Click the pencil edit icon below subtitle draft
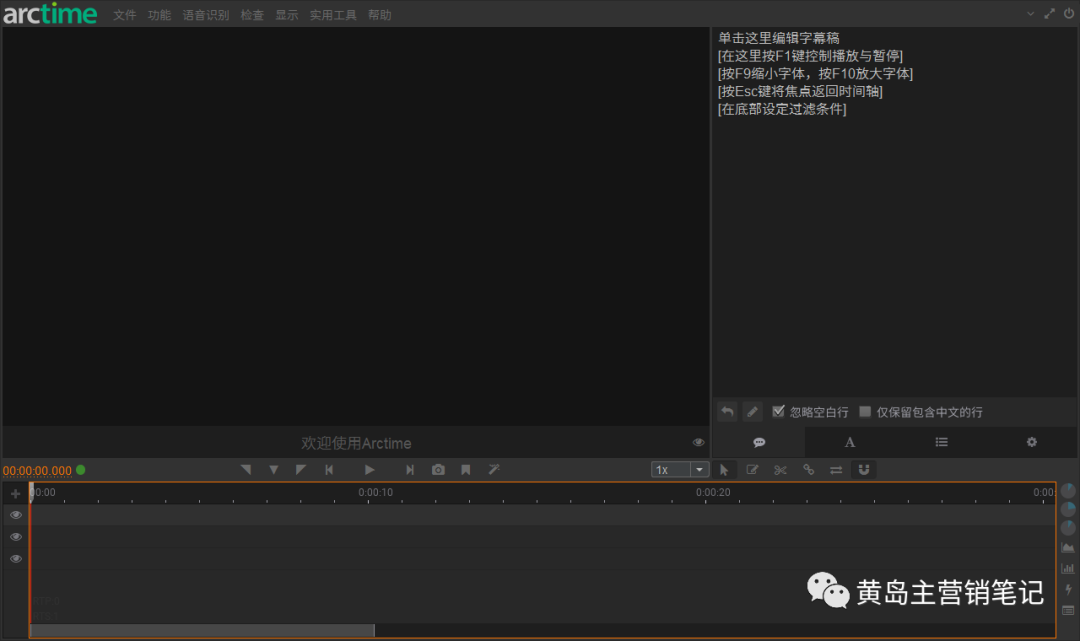Viewport: 1080px width, 641px height. coord(752,412)
